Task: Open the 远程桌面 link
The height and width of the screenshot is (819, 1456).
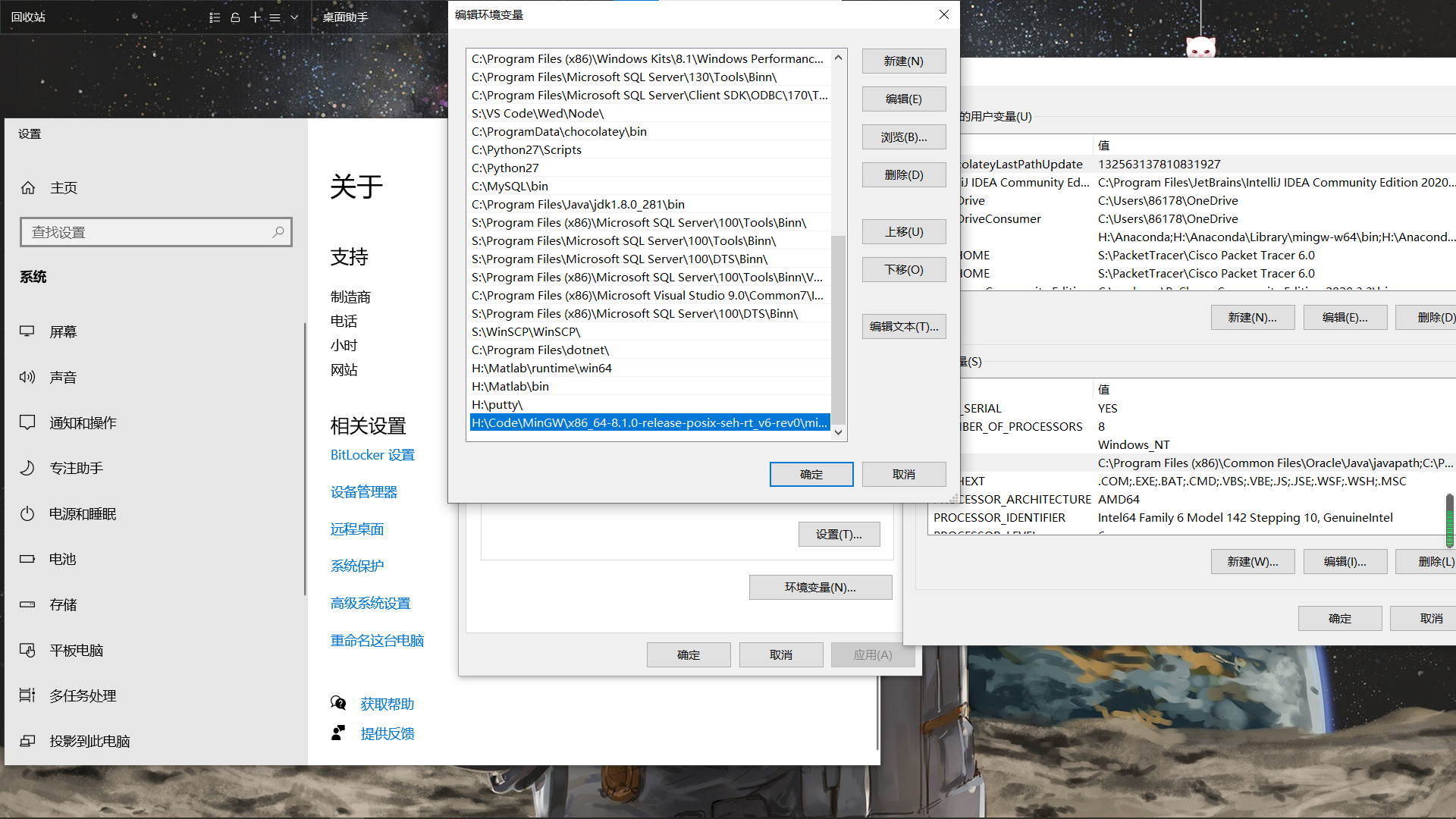Action: [357, 529]
